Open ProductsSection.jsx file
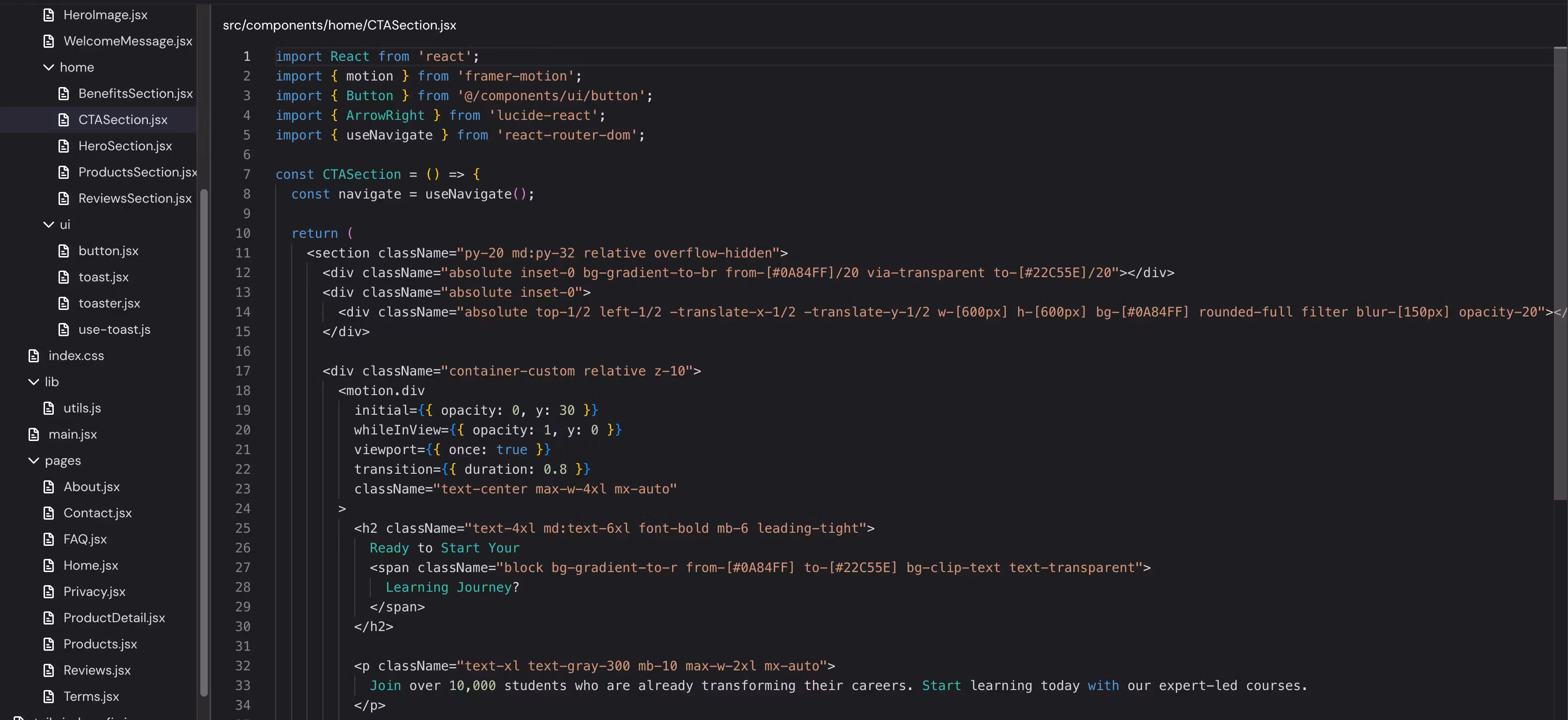 pos(137,172)
